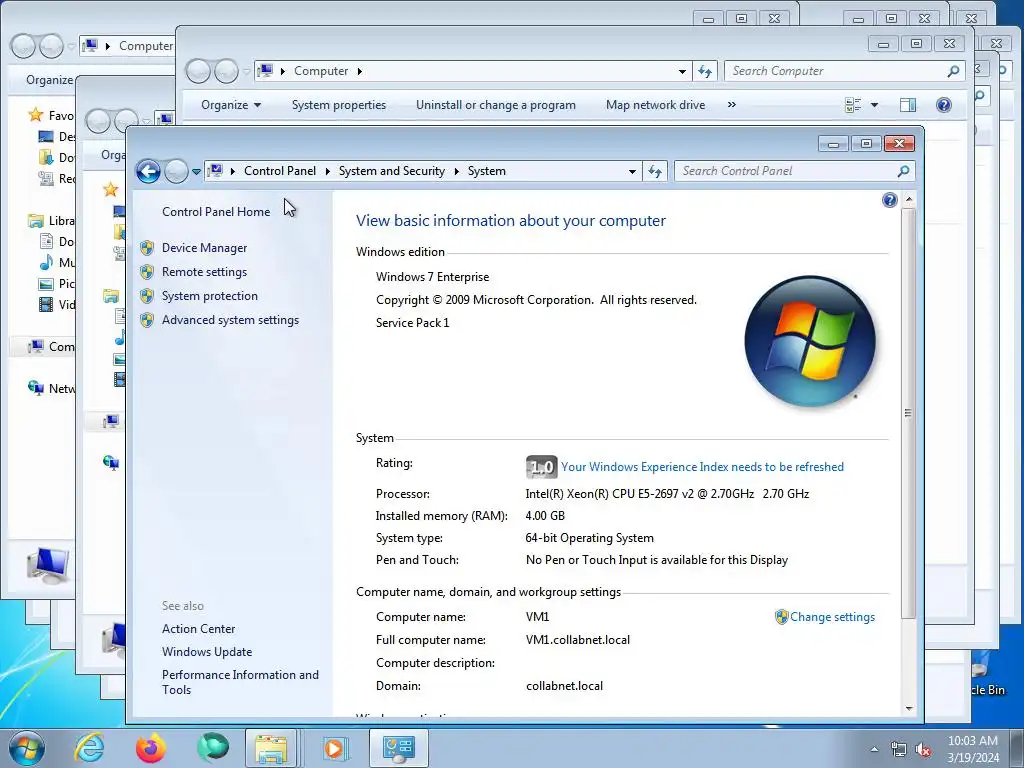
Task: Open Advanced system settings
Action: (231, 320)
